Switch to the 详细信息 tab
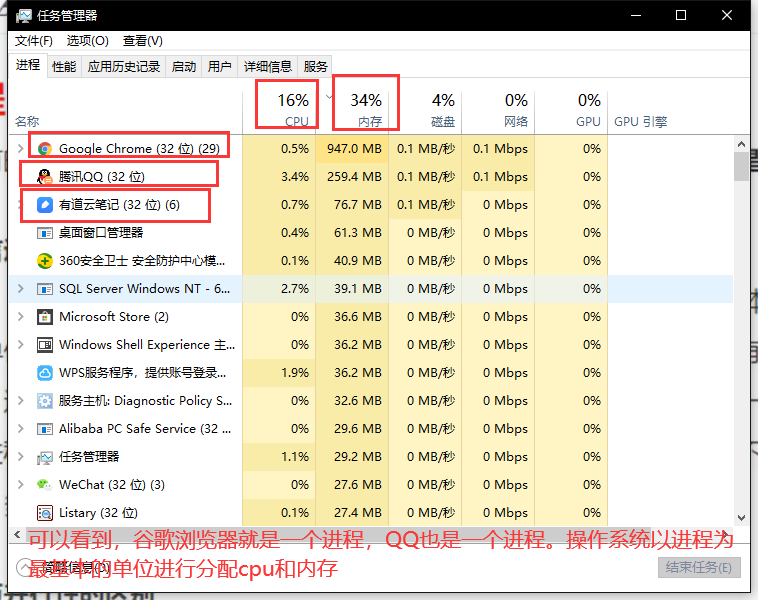 (268, 67)
